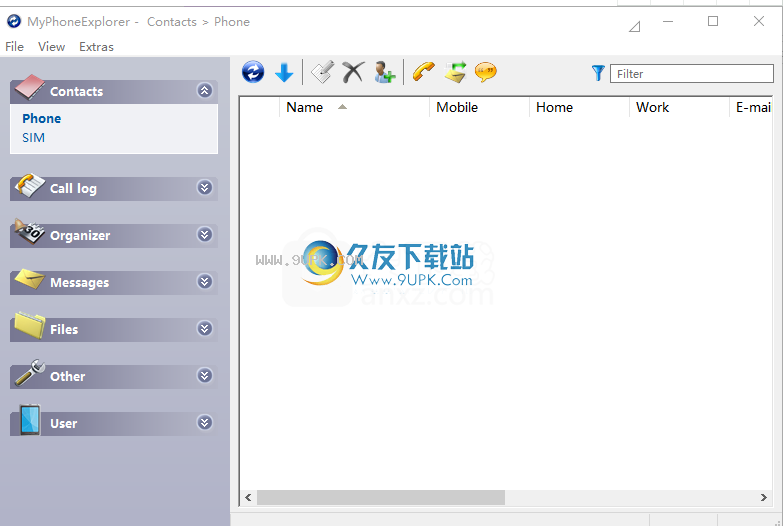The image size is (783, 526).
Task: Click the Contacts red book icon
Action: pos(29,86)
